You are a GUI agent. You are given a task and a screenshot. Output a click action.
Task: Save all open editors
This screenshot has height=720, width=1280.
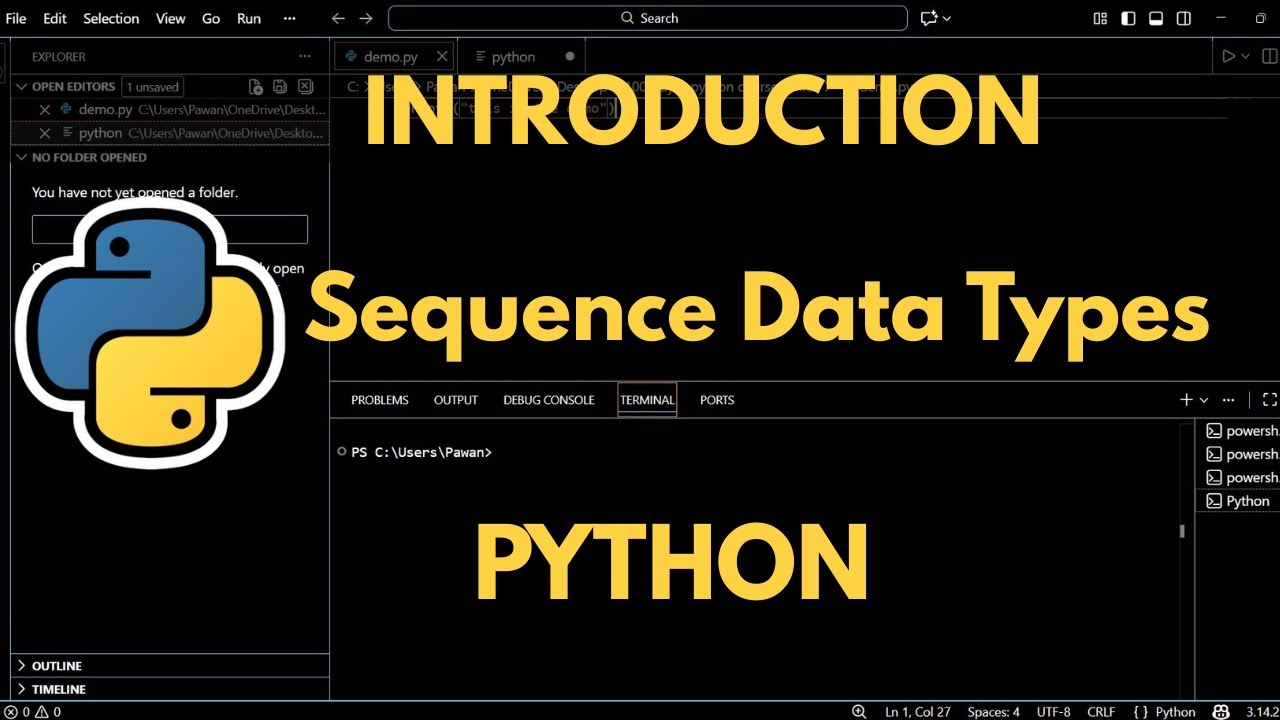tap(281, 87)
